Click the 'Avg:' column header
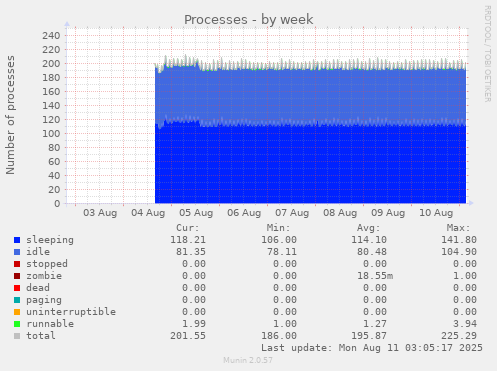 tap(368, 228)
